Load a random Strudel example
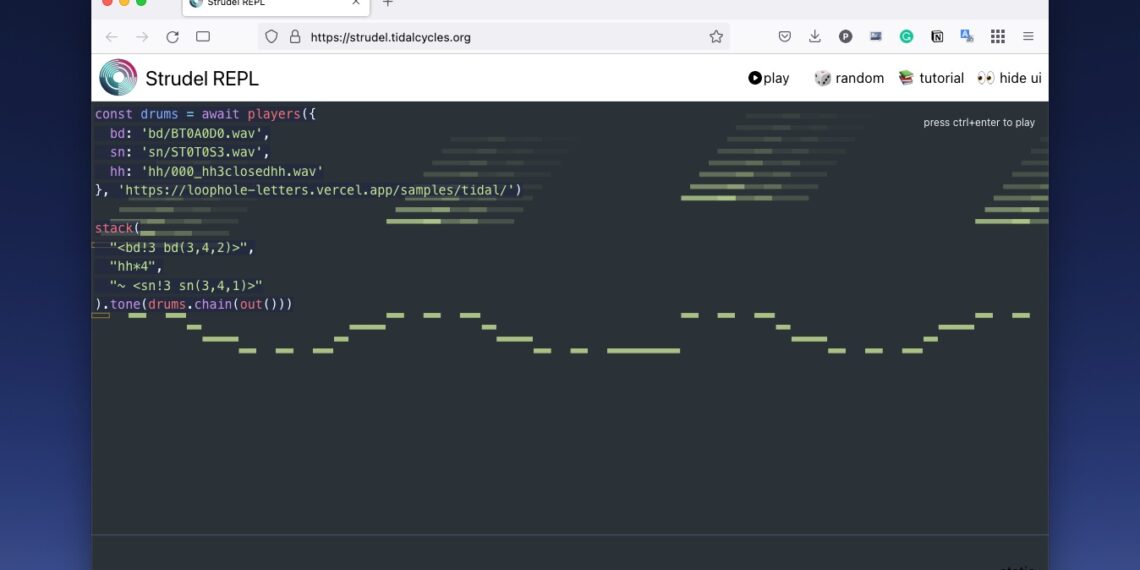The width and height of the screenshot is (1140, 570). click(849, 78)
